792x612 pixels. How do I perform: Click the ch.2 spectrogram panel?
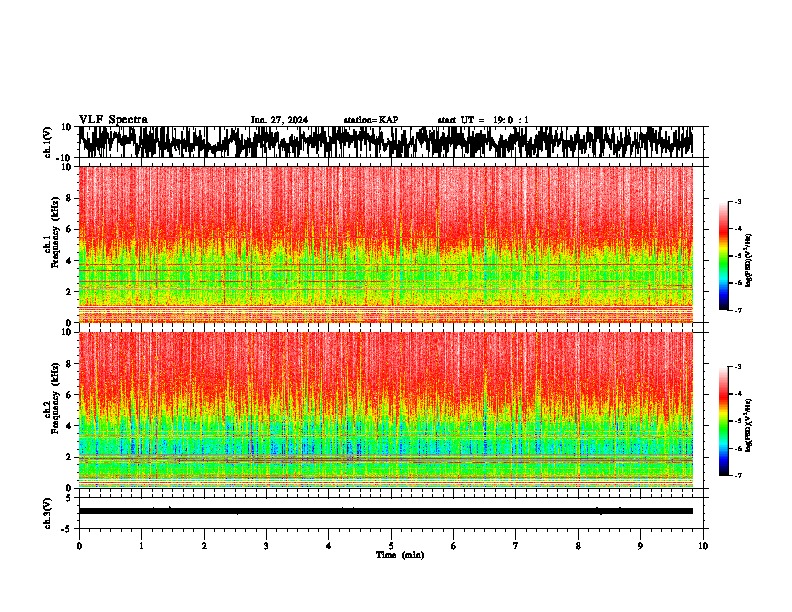pos(386,410)
